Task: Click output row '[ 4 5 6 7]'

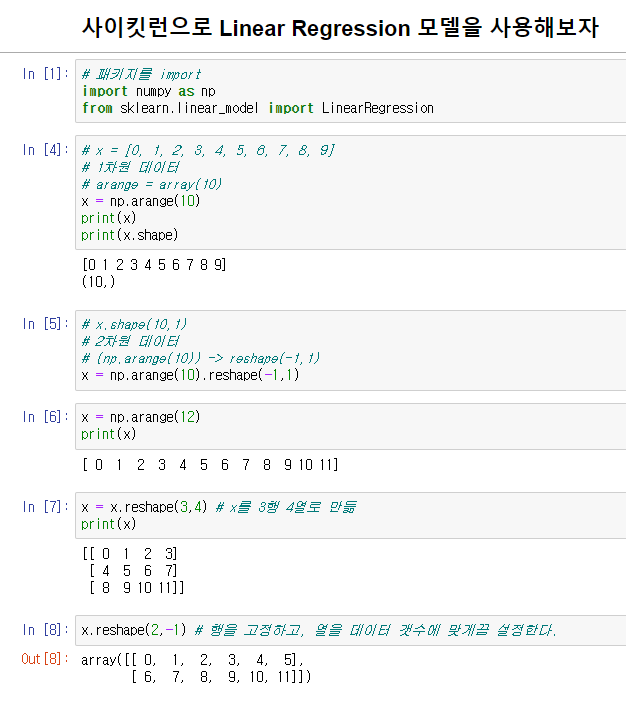Action: [x=134, y=571]
